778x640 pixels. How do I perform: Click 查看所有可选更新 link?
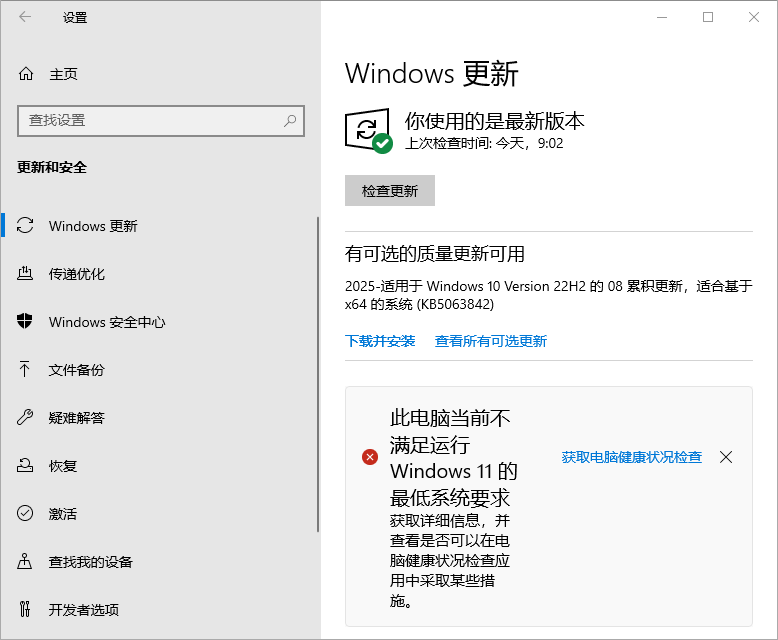[491, 341]
